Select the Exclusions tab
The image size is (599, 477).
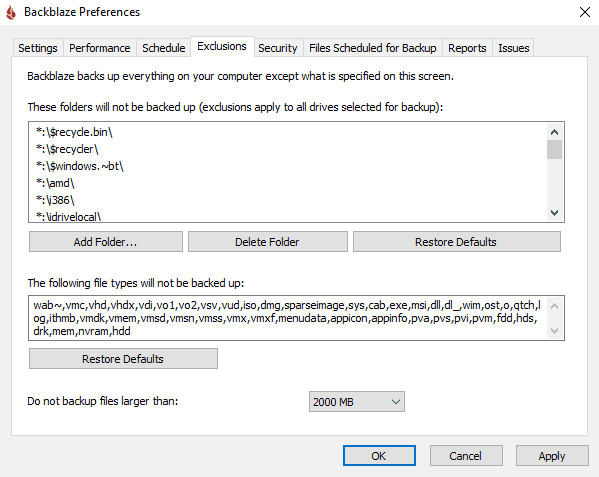pos(222,47)
